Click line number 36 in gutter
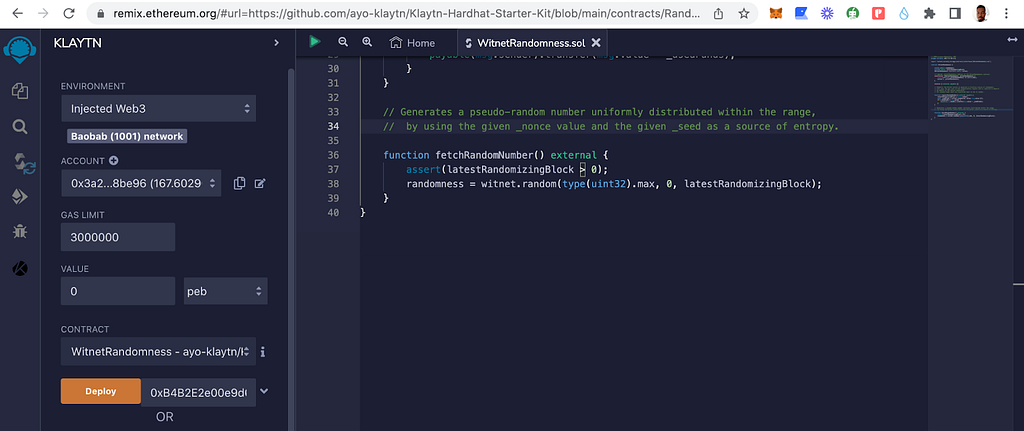Viewport: 1024px width, 431px height. [332, 155]
